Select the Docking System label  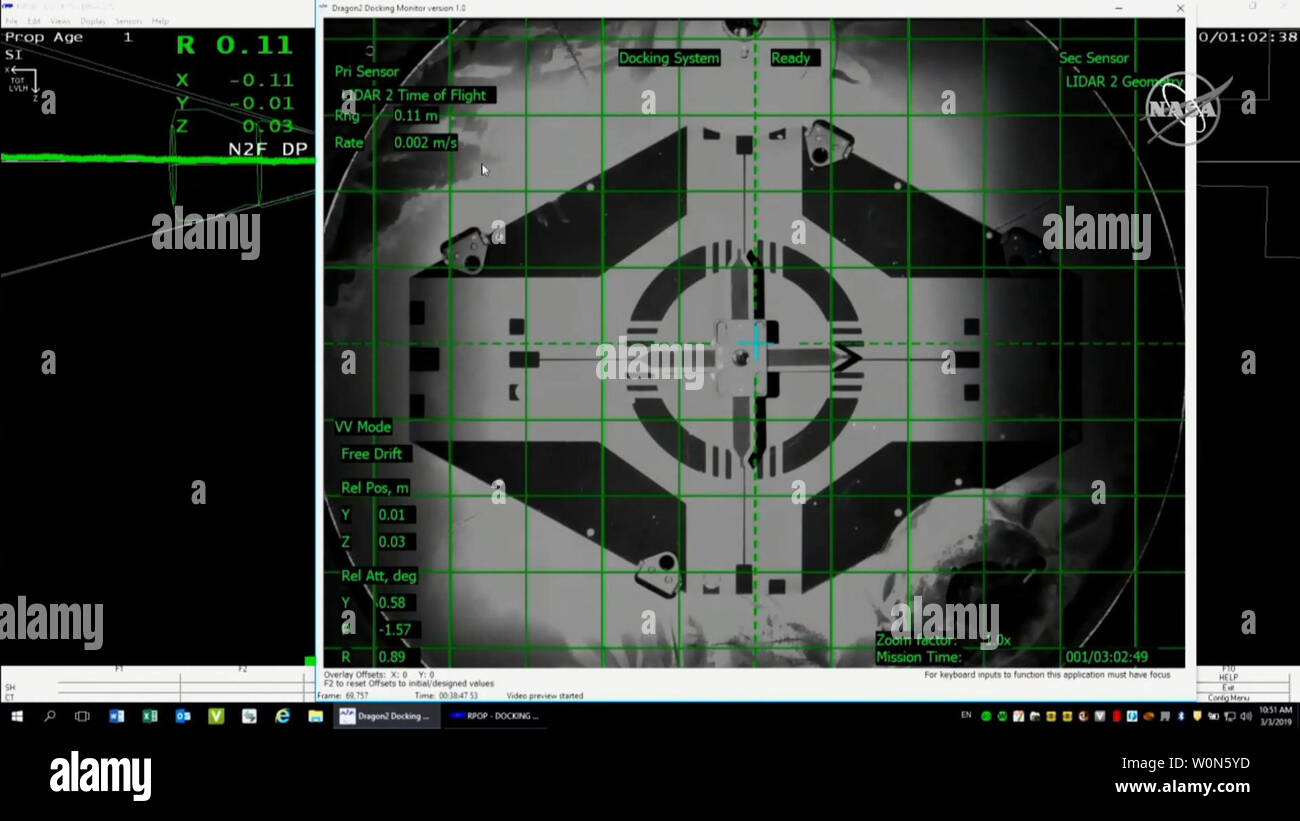pos(669,58)
